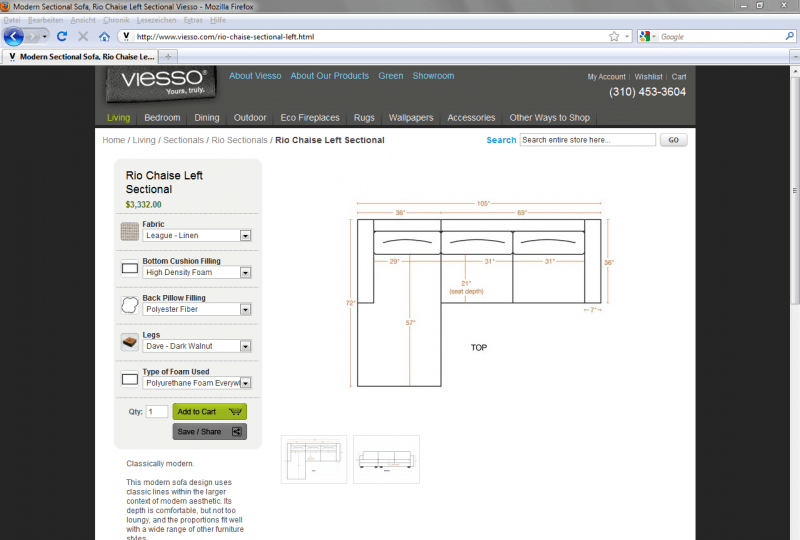Open the Living category
The height and width of the screenshot is (540, 800).
(x=118, y=118)
